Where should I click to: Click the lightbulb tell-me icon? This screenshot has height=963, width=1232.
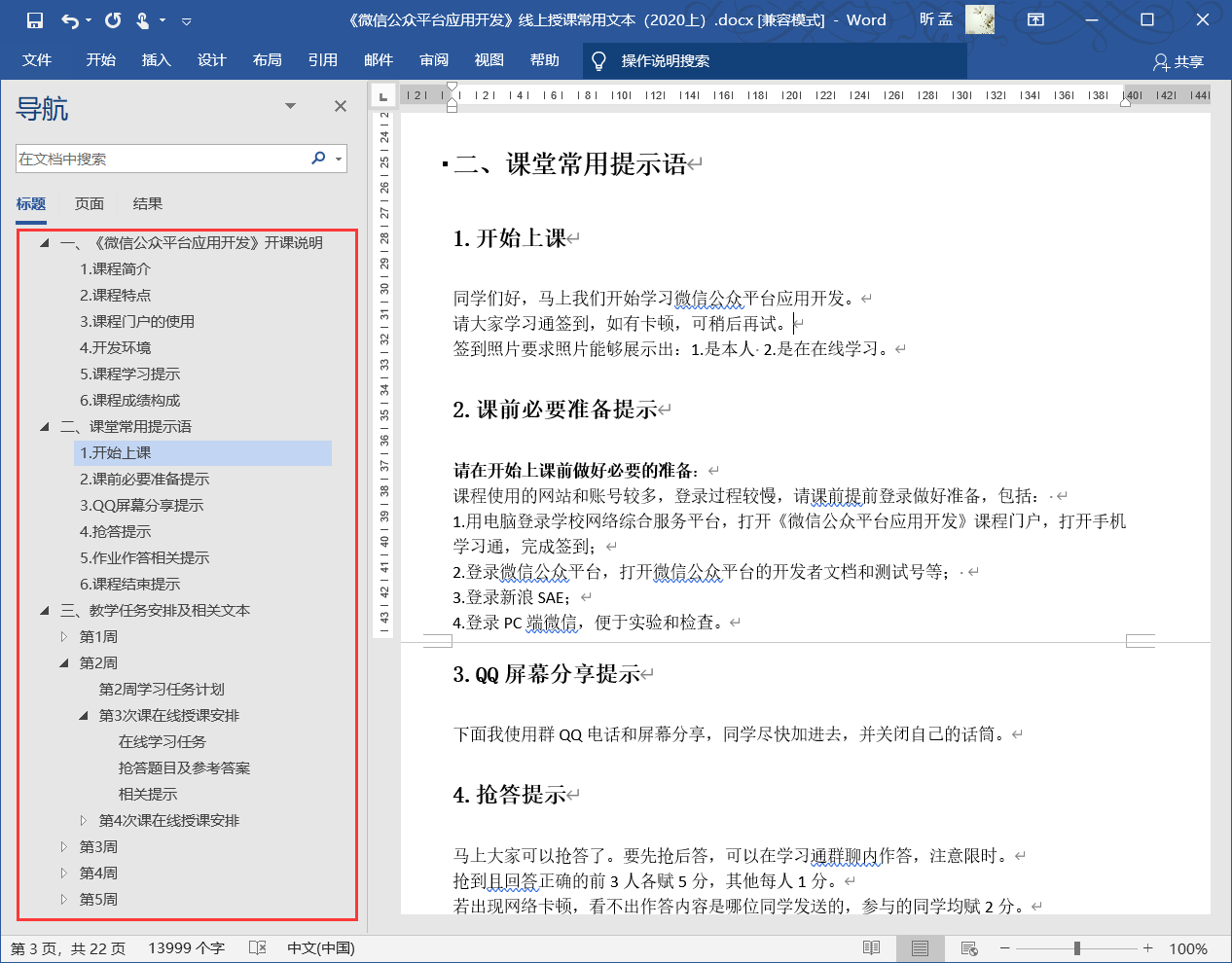598,60
